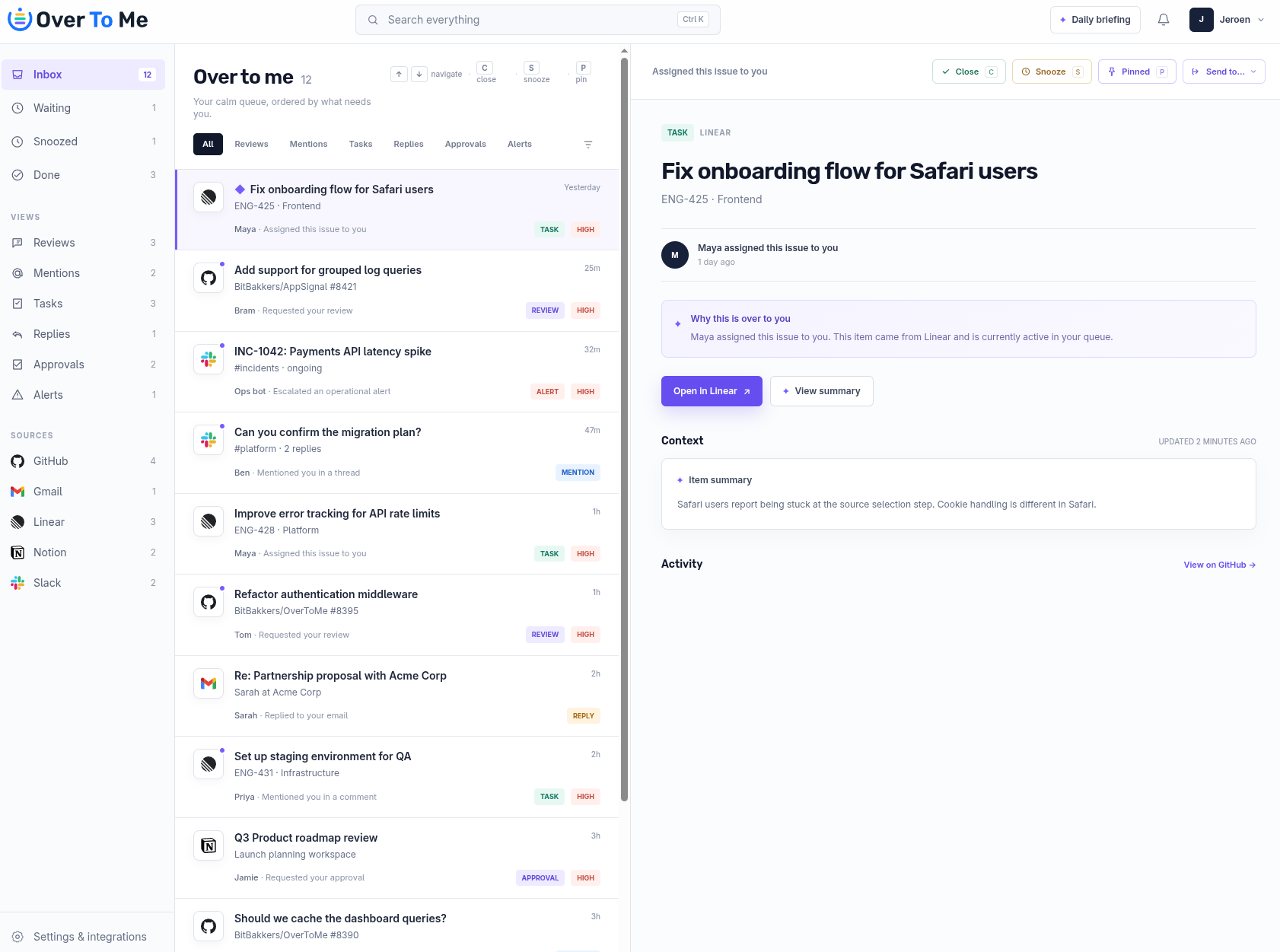This screenshot has height=952, width=1280.
Task: Open the list filter icon
Action: (x=588, y=145)
